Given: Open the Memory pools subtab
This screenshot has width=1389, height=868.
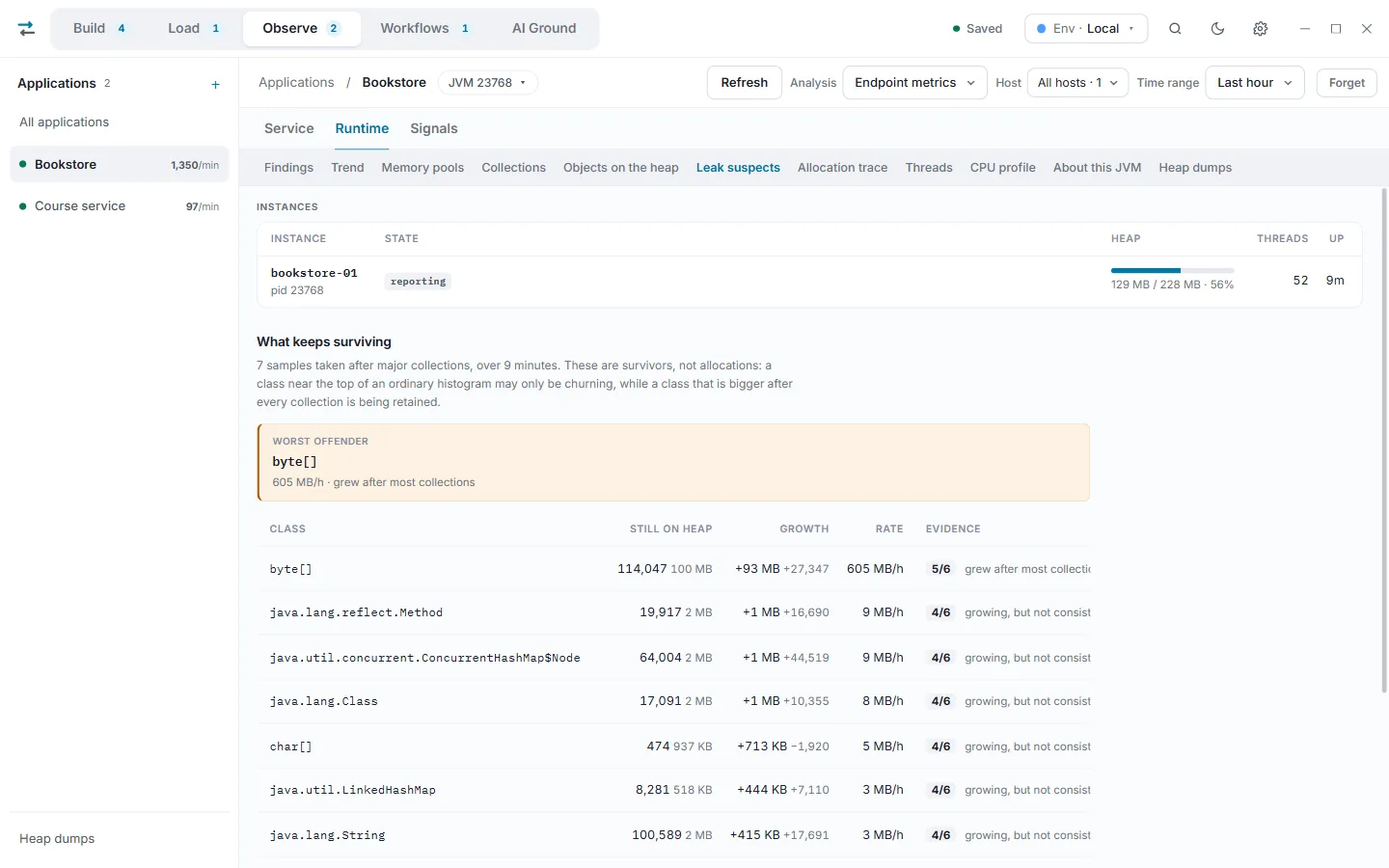Looking at the screenshot, I should click(422, 168).
